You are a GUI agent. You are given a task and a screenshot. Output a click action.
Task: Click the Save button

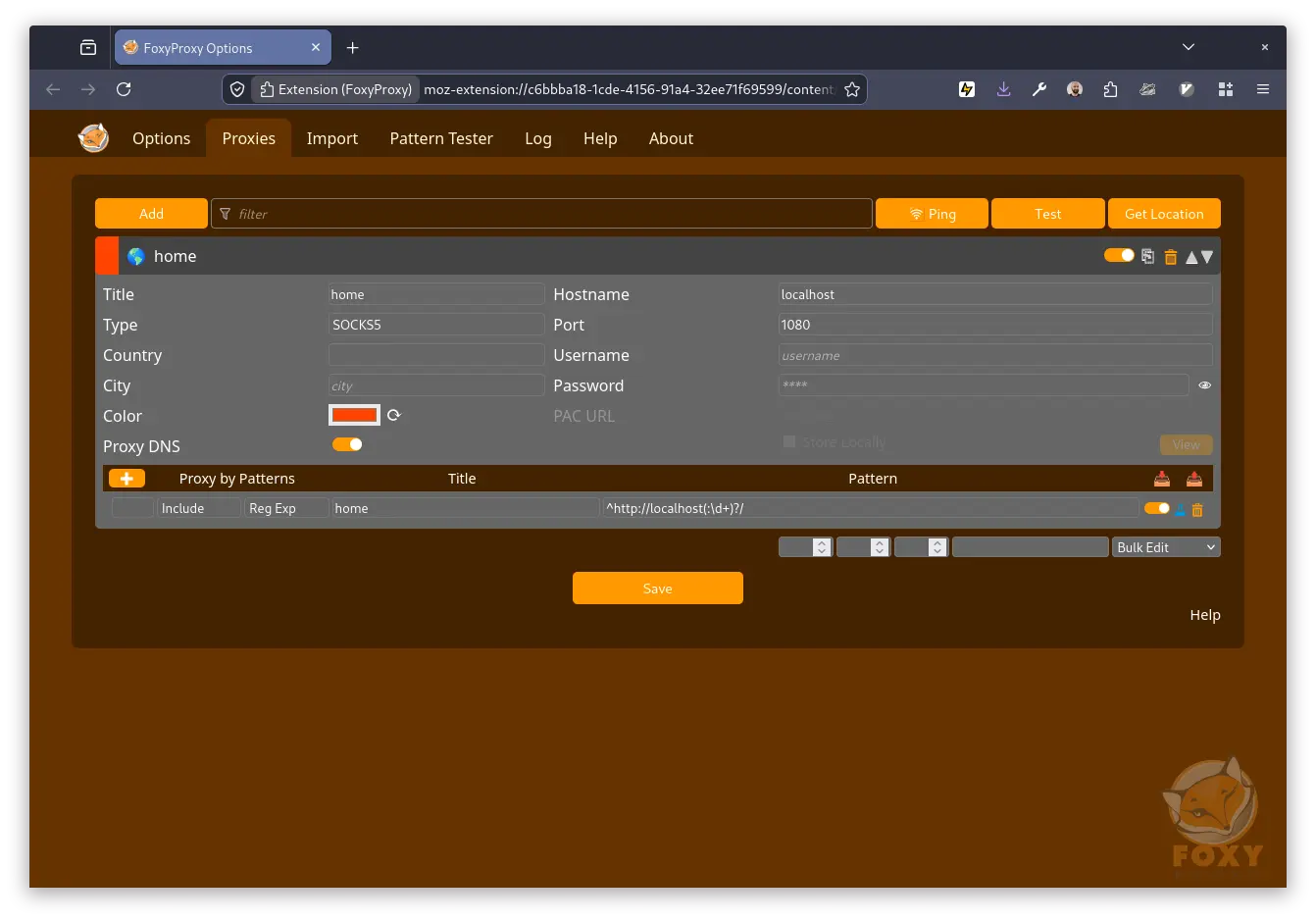click(657, 588)
